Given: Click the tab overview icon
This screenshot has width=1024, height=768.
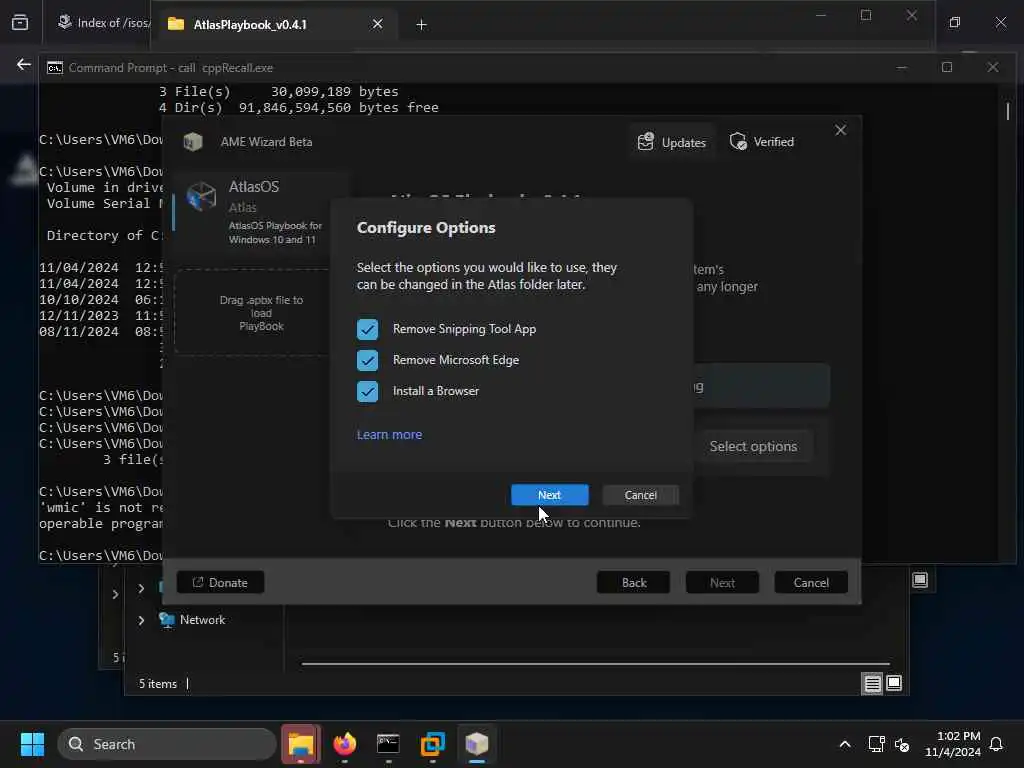Looking at the screenshot, I should 20,23.
